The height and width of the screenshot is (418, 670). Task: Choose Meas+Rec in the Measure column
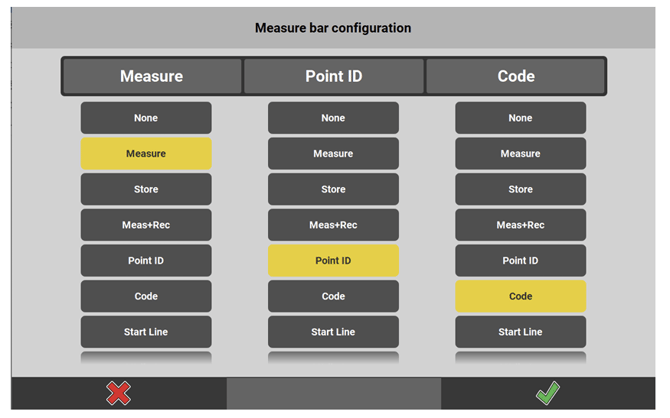click(146, 225)
